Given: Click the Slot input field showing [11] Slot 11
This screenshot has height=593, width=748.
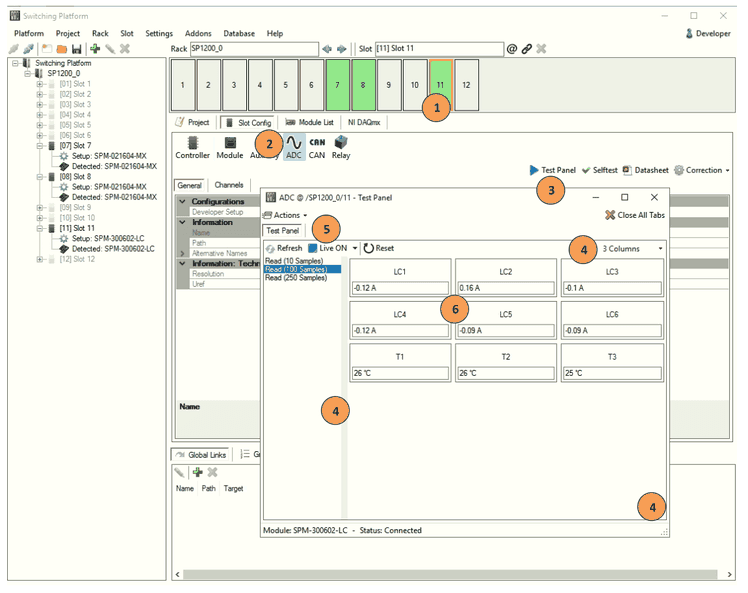Looking at the screenshot, I should 439,49.
